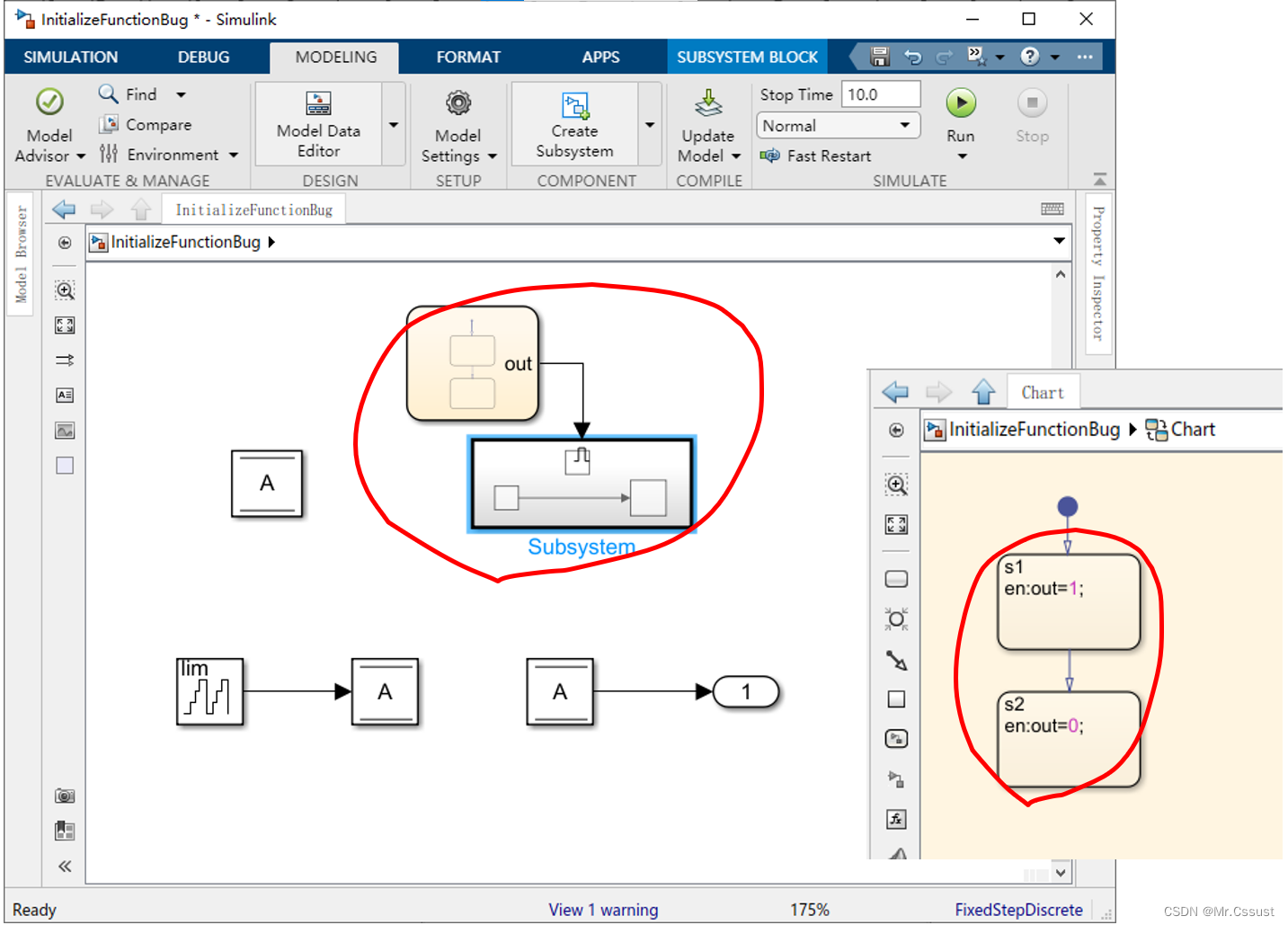Collapse the left palette with double chevron
The width and height of the screenshot is (1288, 925).
[x=65, y=867]
